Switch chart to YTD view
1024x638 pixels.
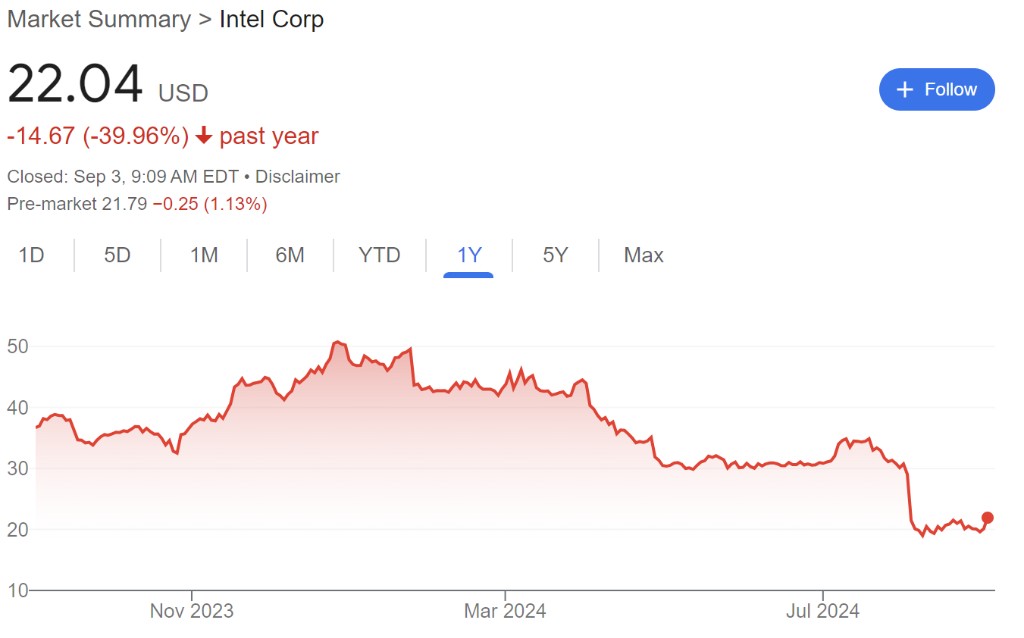(x=379, y=255)
